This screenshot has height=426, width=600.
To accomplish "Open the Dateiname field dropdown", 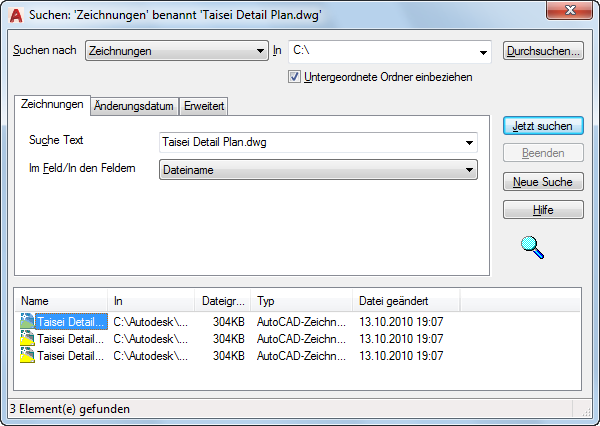I will click(x=318, y=170).
